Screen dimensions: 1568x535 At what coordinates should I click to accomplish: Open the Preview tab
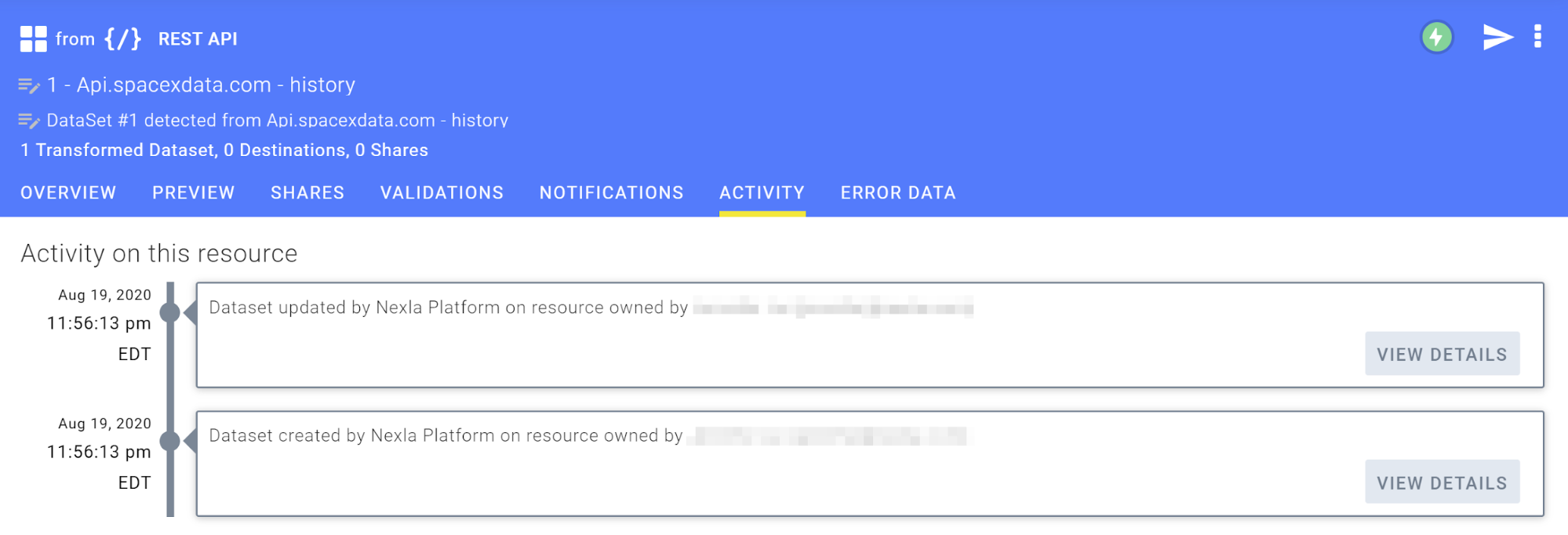[193, 193]
